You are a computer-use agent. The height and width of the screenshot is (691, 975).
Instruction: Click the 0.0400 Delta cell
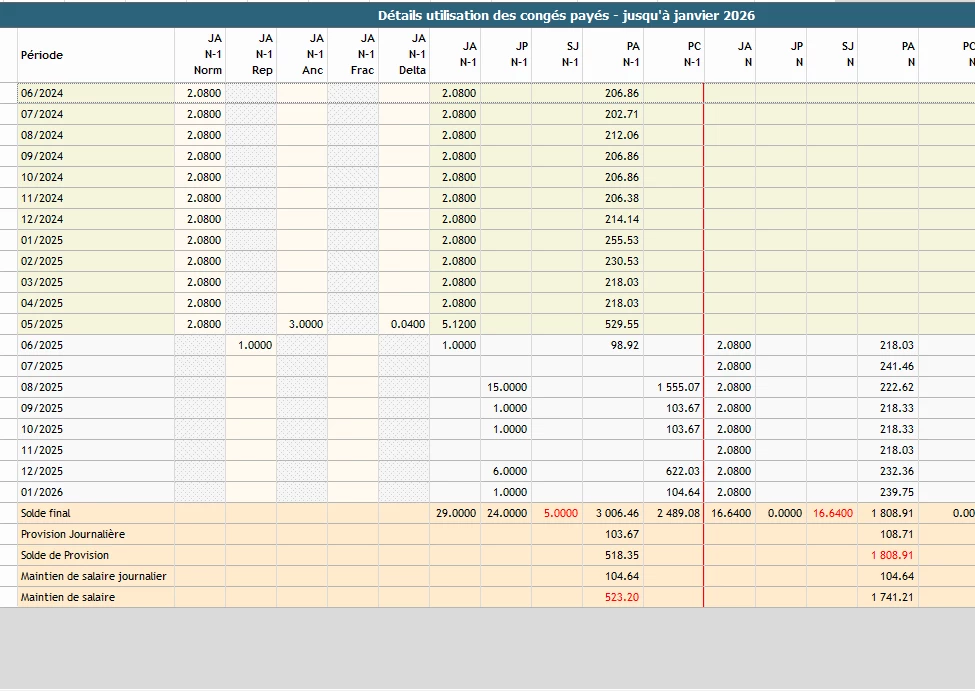(x=409, y=324)
